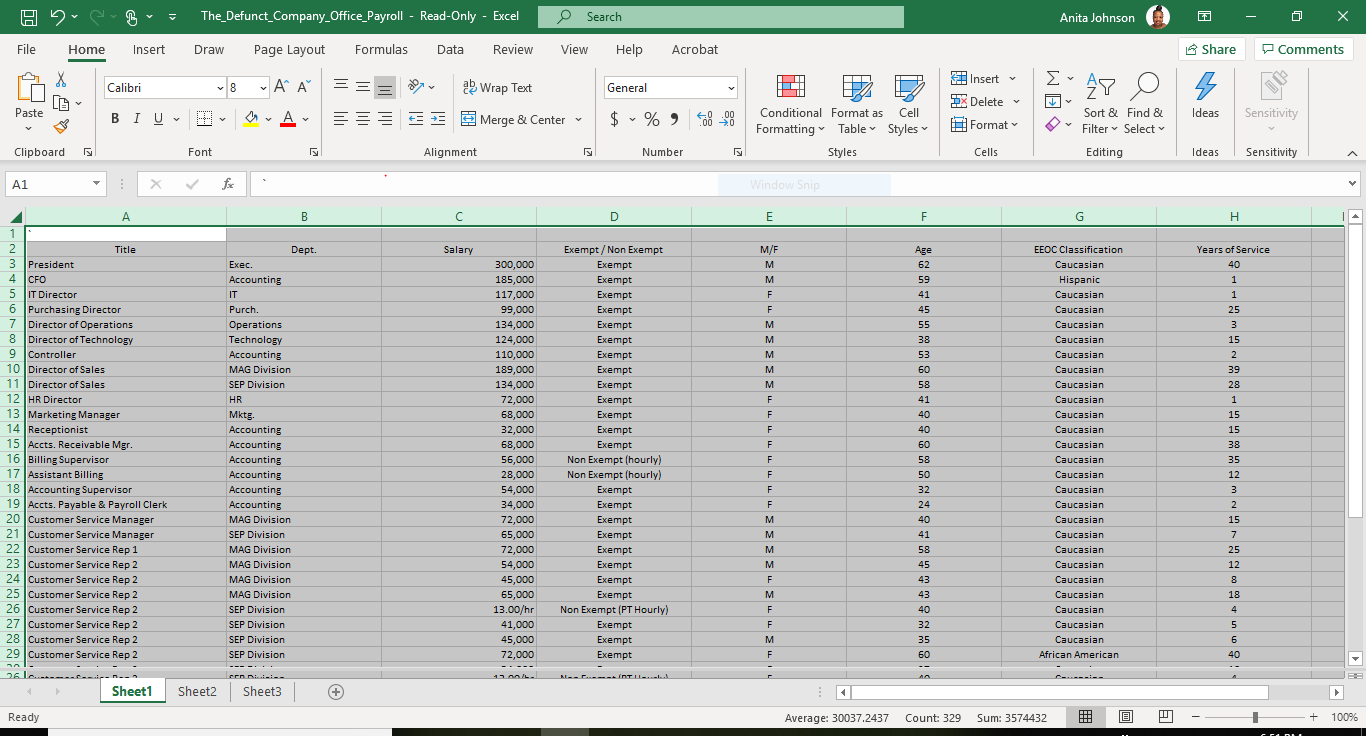Add a new worksheet with the plus button
This screenshot has width=1366, height=736.
point(336,691)
